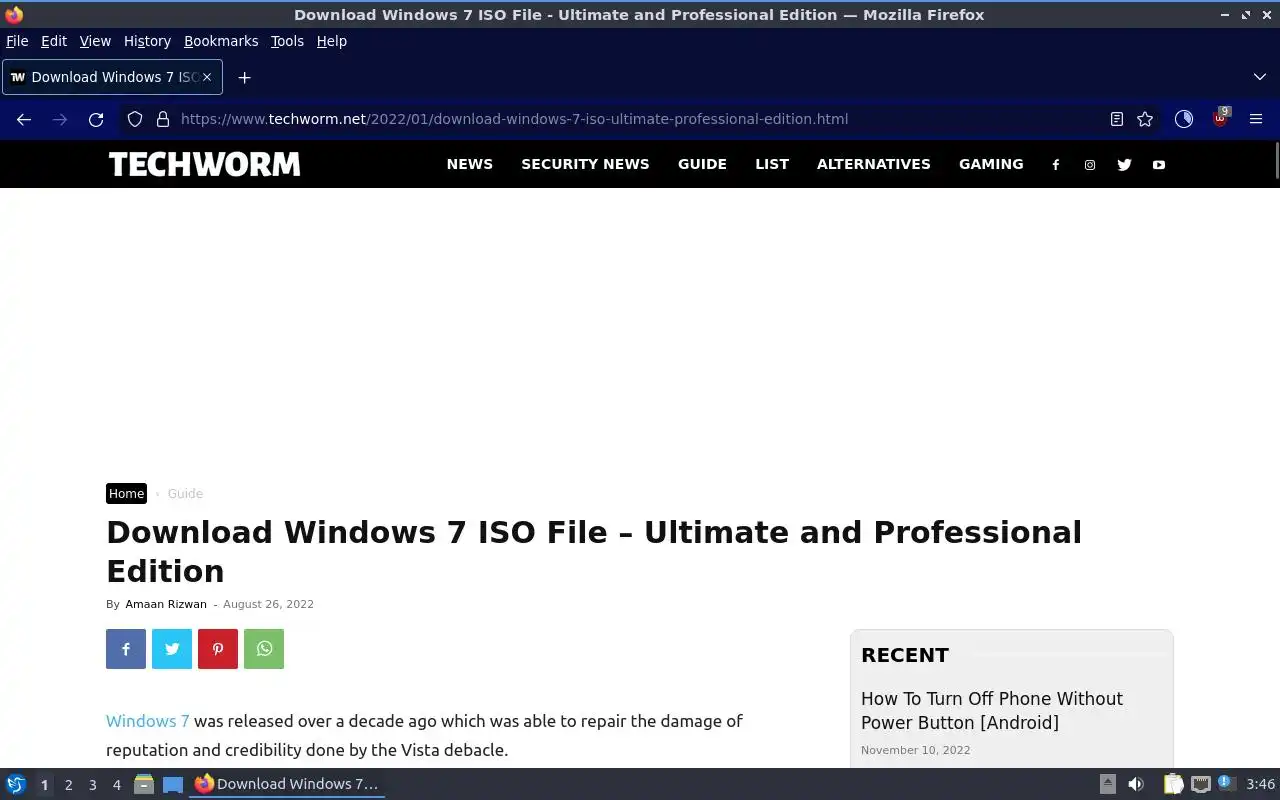Screen dimensions: 1280x800
Task: Go back to the previous page
Action: [x=24, y=119]
